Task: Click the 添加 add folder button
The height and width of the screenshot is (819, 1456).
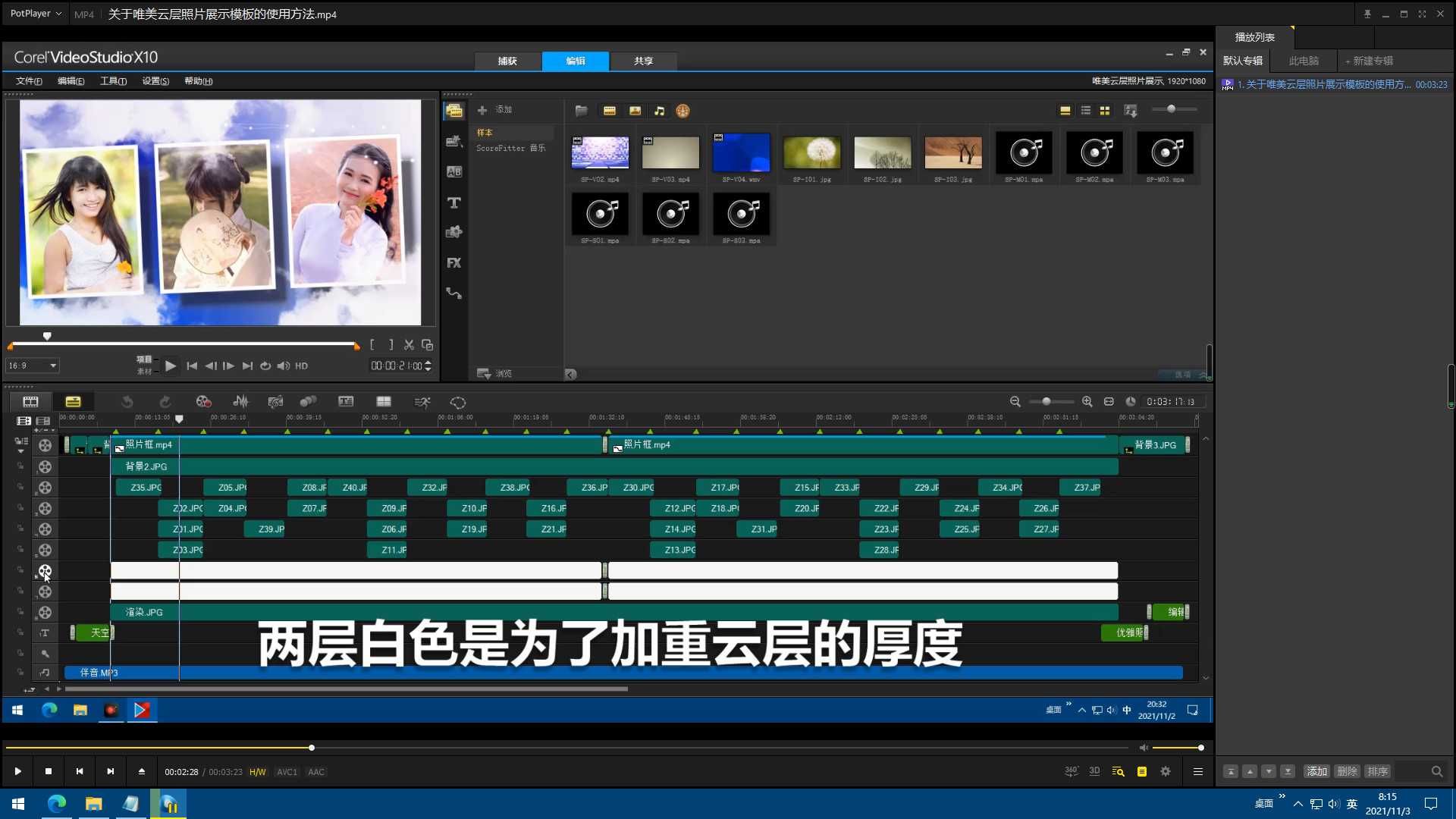Action: 494,111
